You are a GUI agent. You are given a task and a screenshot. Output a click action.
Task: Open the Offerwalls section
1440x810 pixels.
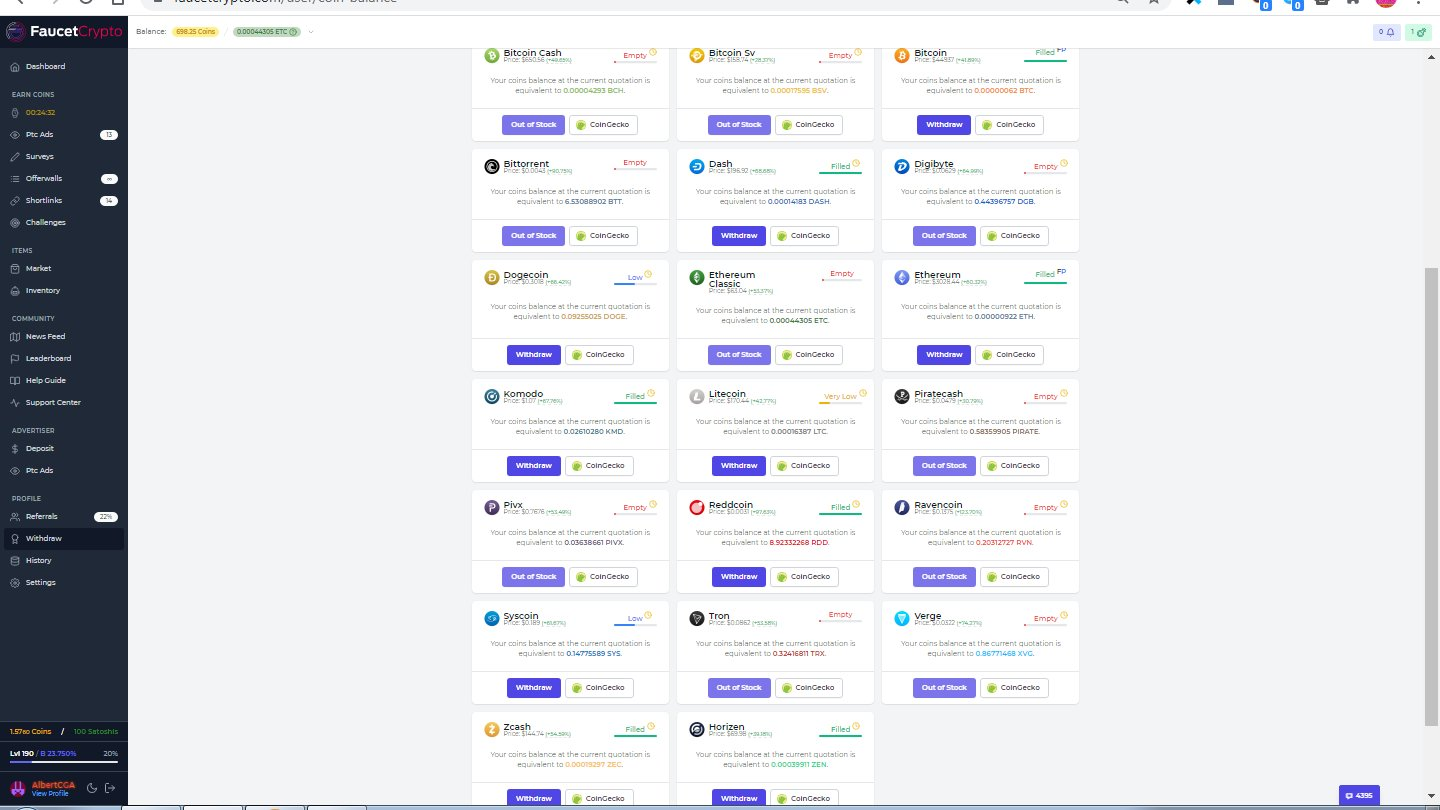point(64,178)
